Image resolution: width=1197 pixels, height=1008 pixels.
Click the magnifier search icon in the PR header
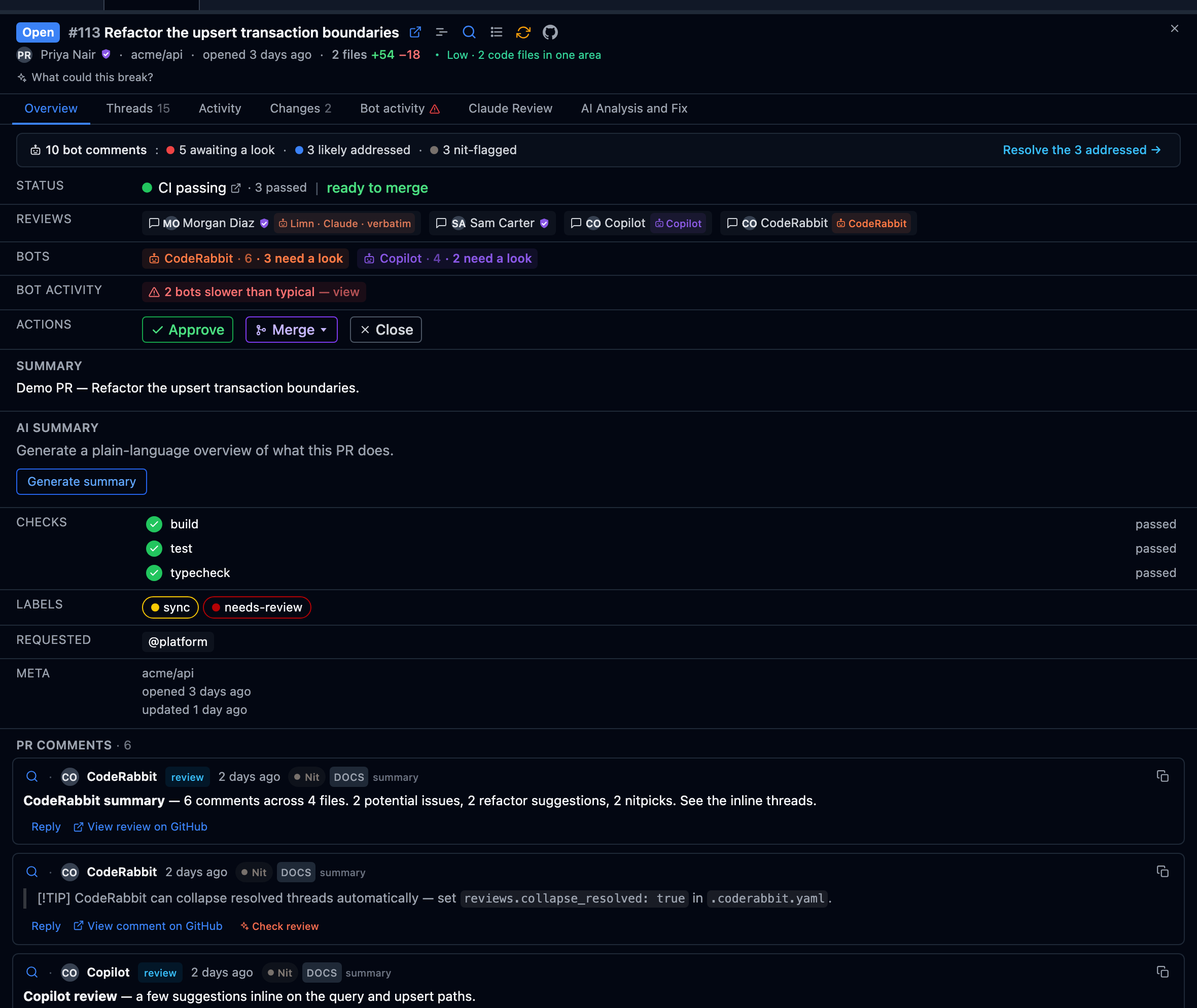click(469, 32)
